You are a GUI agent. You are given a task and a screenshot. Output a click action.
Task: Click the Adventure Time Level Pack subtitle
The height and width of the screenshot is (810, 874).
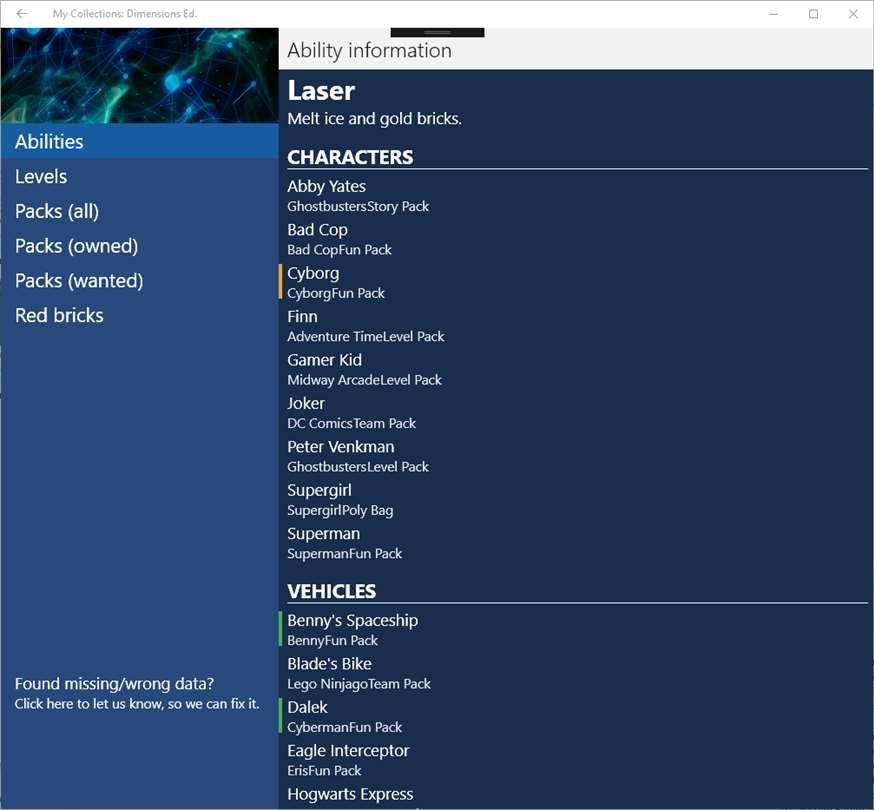[366, 337]
